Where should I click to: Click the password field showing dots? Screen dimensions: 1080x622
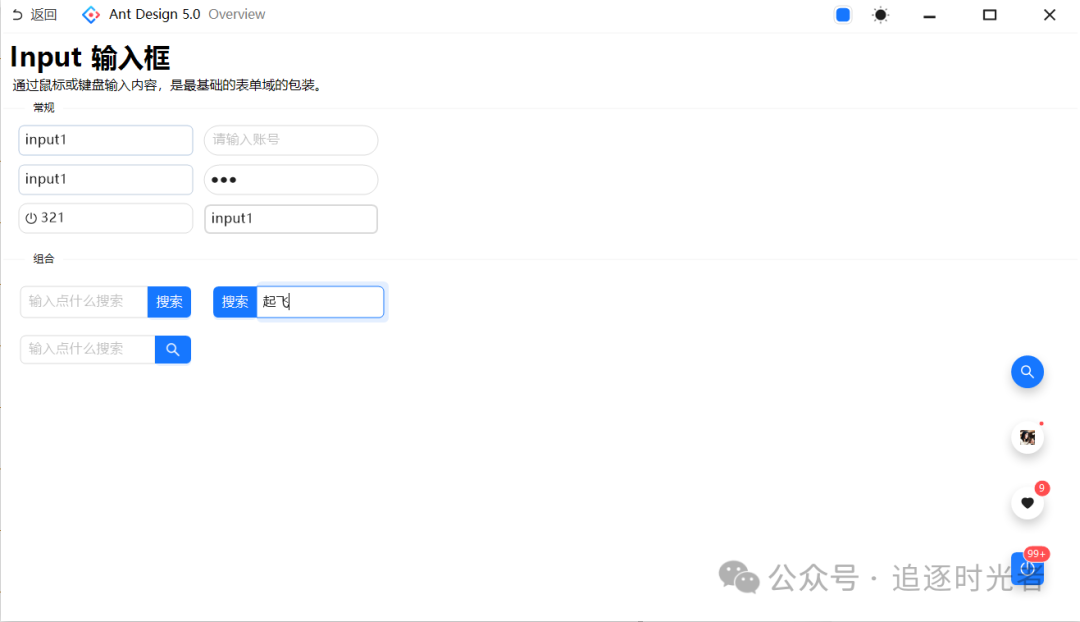pyautogui.click(x=290, y=179)
